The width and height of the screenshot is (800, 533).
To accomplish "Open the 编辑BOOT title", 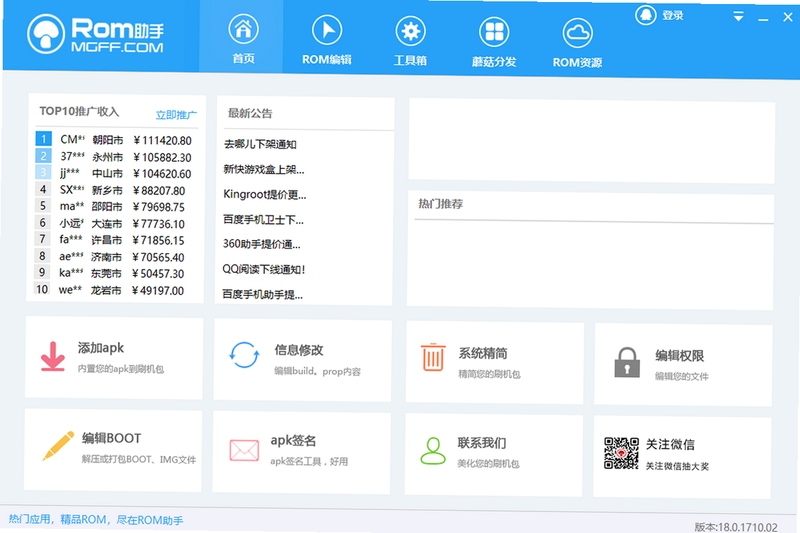I will pyautogui.click(x=112, y=438).
